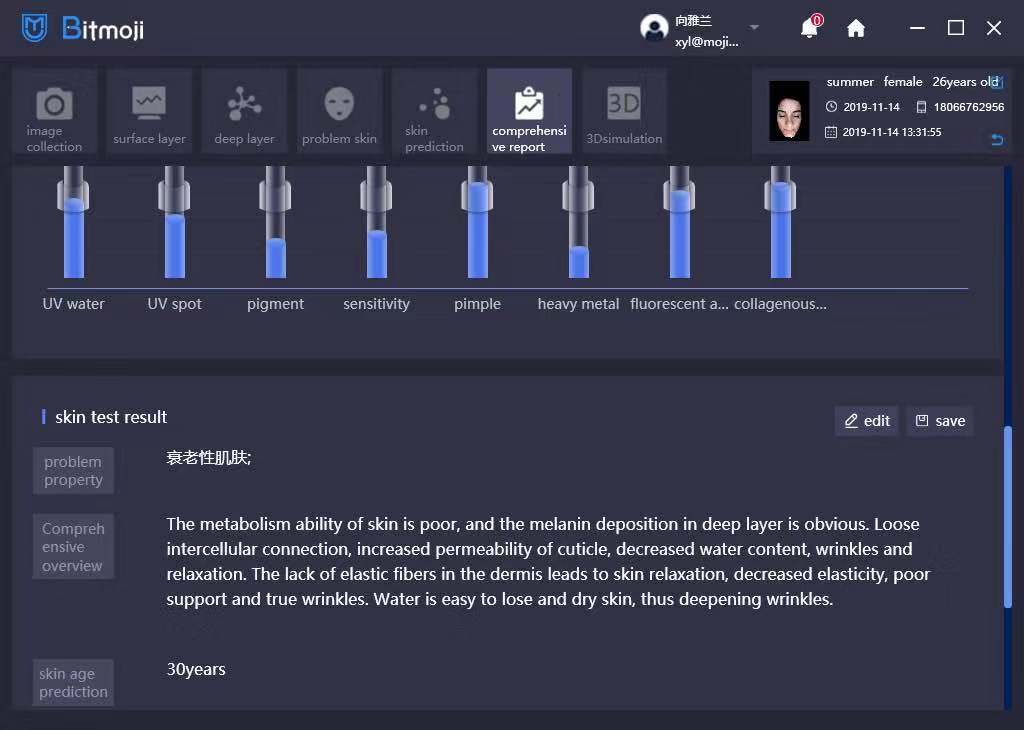The width and height of the screenshot is (1024, 730).
Task: Click the vertical scrollbar thumb
Action: point(1008,517)
